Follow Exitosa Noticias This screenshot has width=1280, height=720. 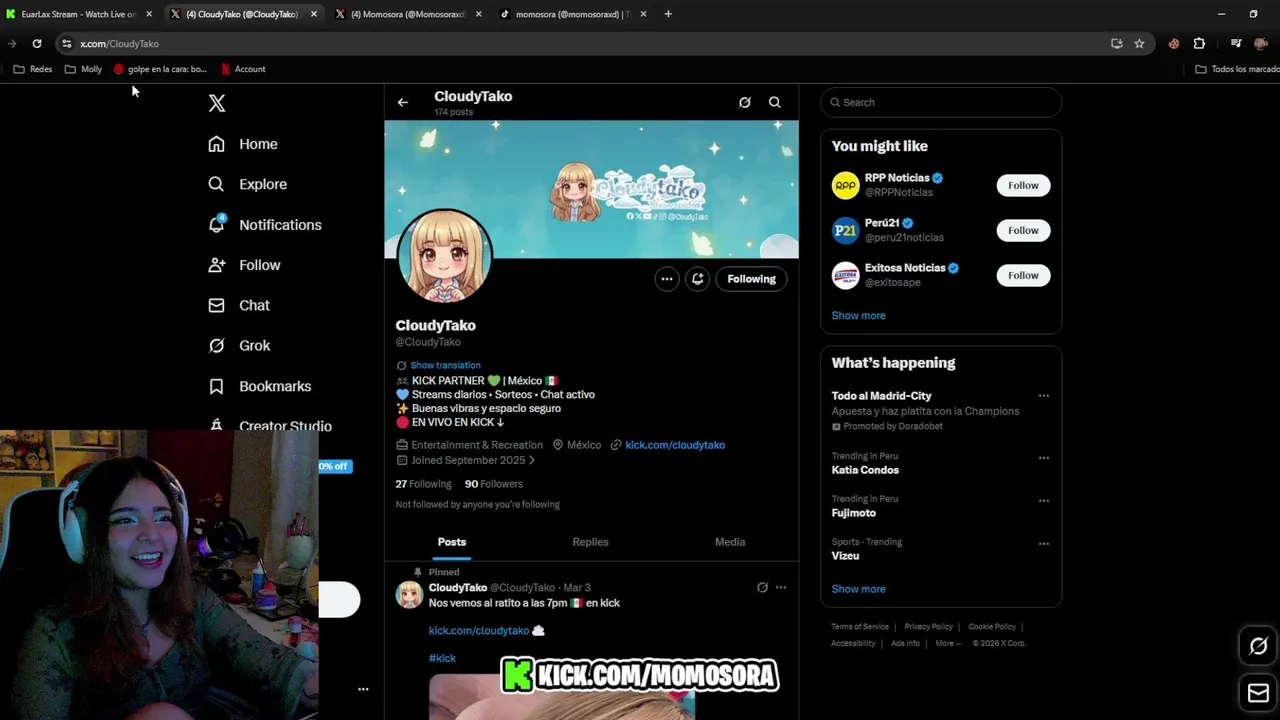1023,275
